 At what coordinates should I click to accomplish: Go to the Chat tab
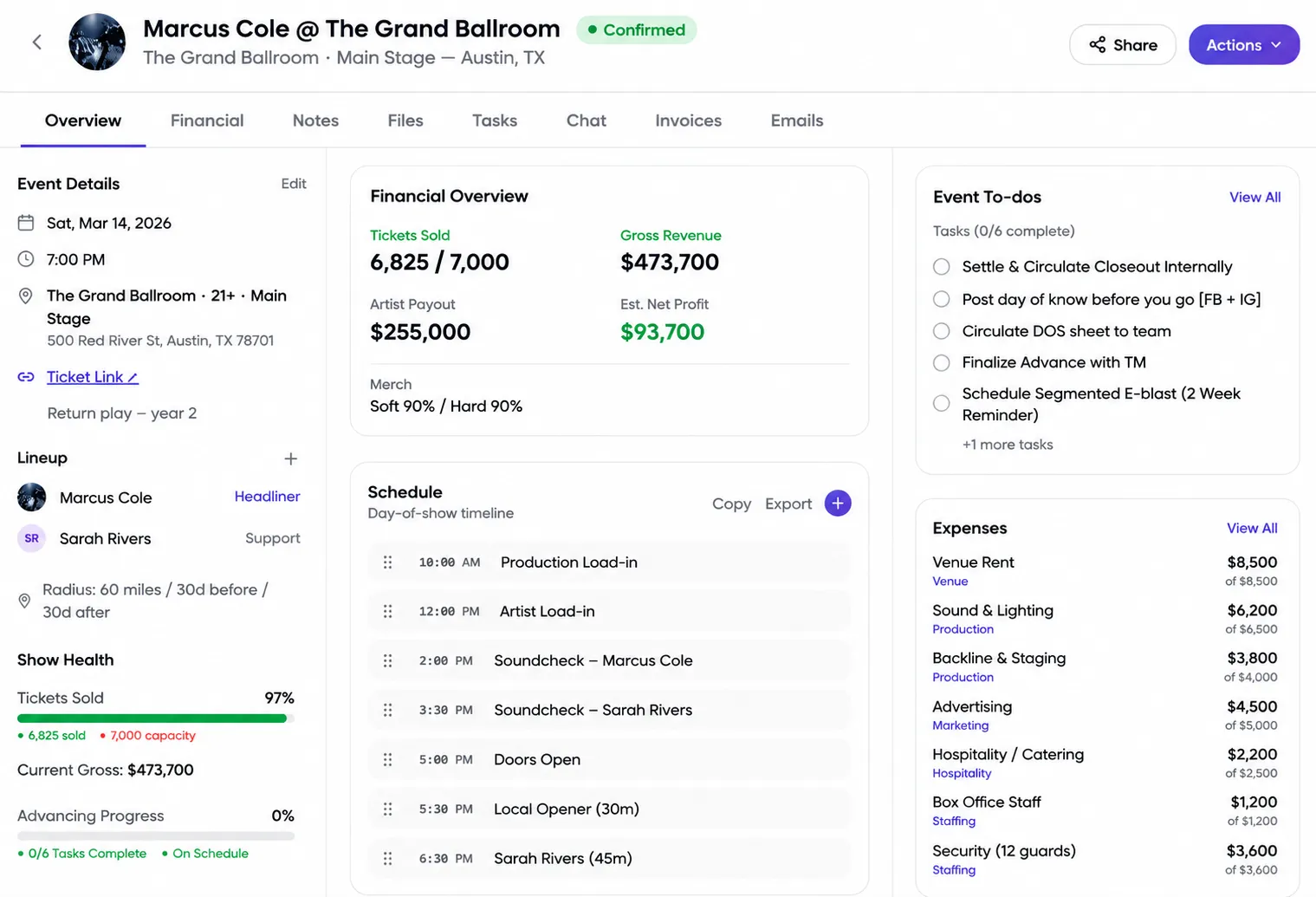pos(587,120)
